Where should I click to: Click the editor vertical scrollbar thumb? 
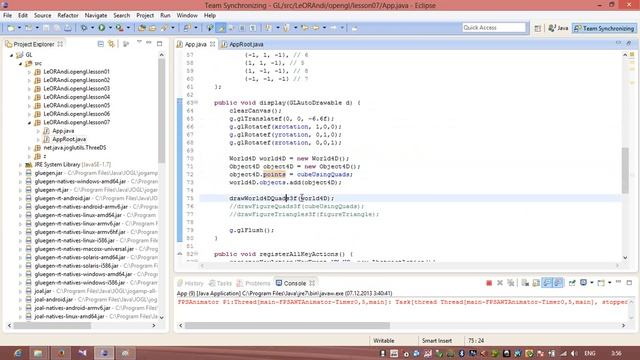tap(625, 170)
